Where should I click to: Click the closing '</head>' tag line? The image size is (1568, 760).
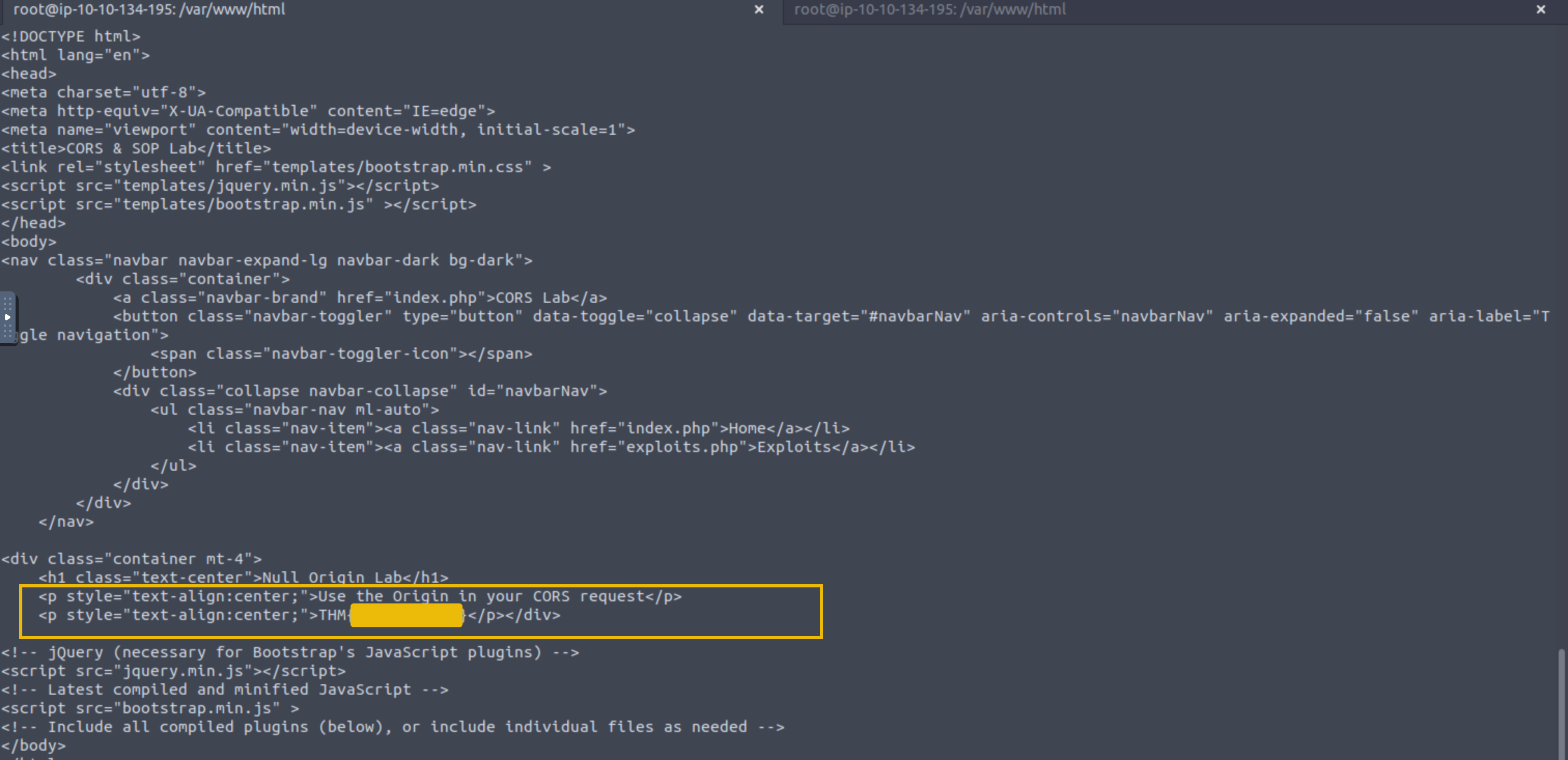[x=34, y=223]
